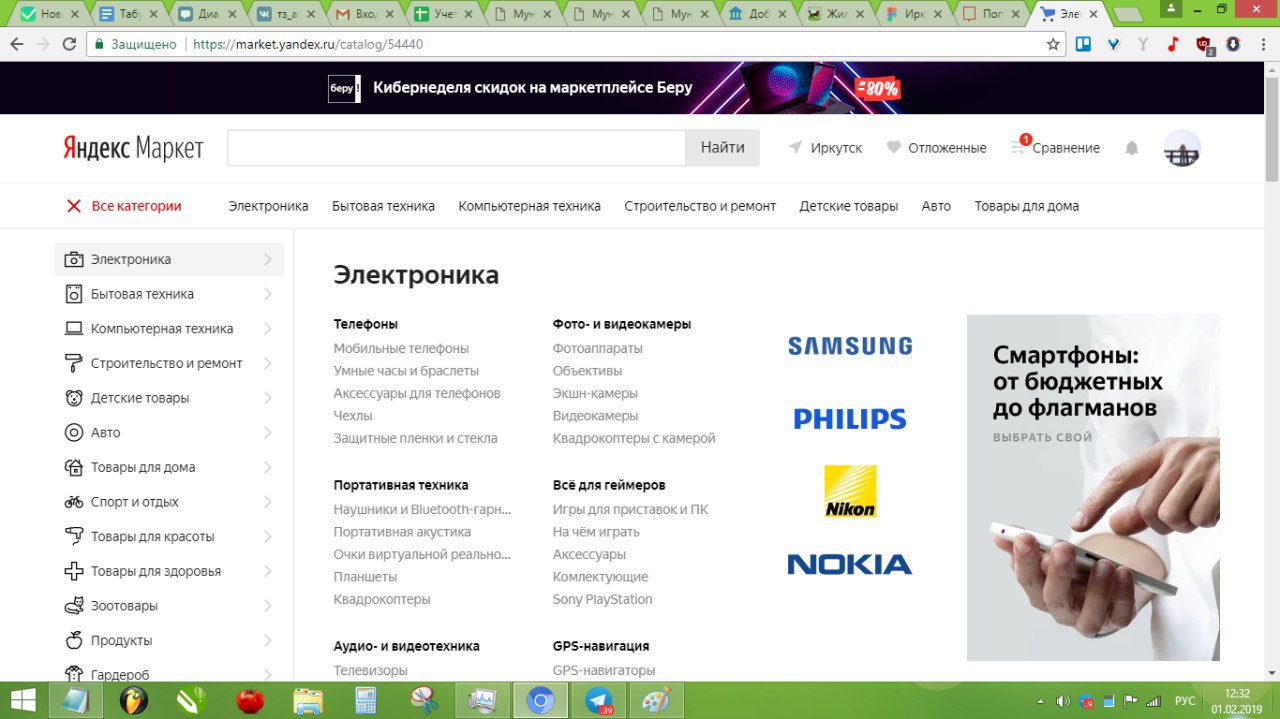Click medical cross icon for Товары для здоровья
The width and height of the screenshot is (1280, 719).
pyautogui.click(x=74, y=571)
